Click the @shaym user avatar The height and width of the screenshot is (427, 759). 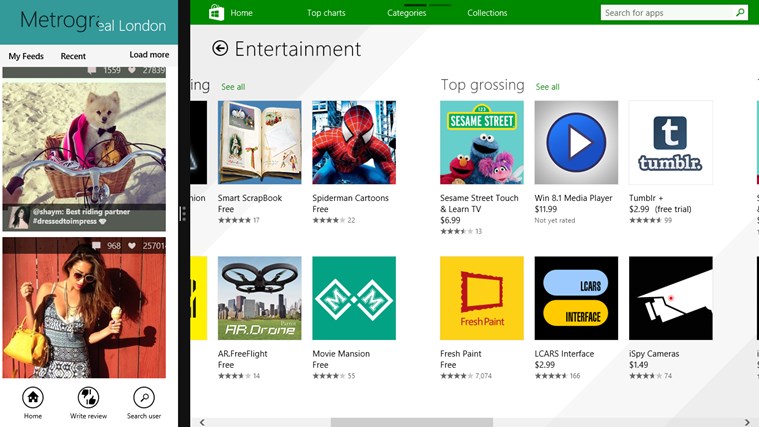click(x=19, y=217)
